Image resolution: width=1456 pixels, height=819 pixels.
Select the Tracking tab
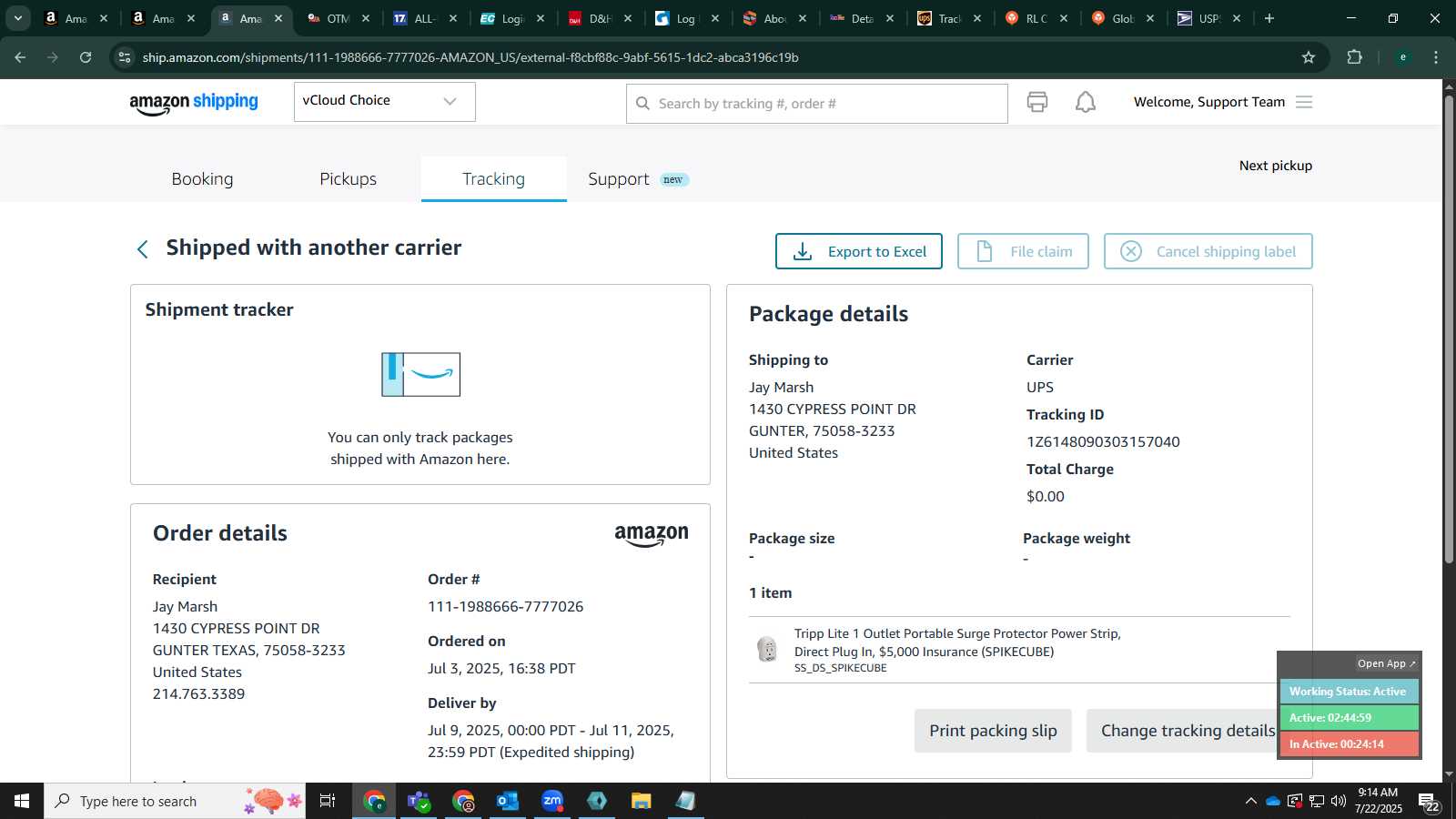coord(493,179)
